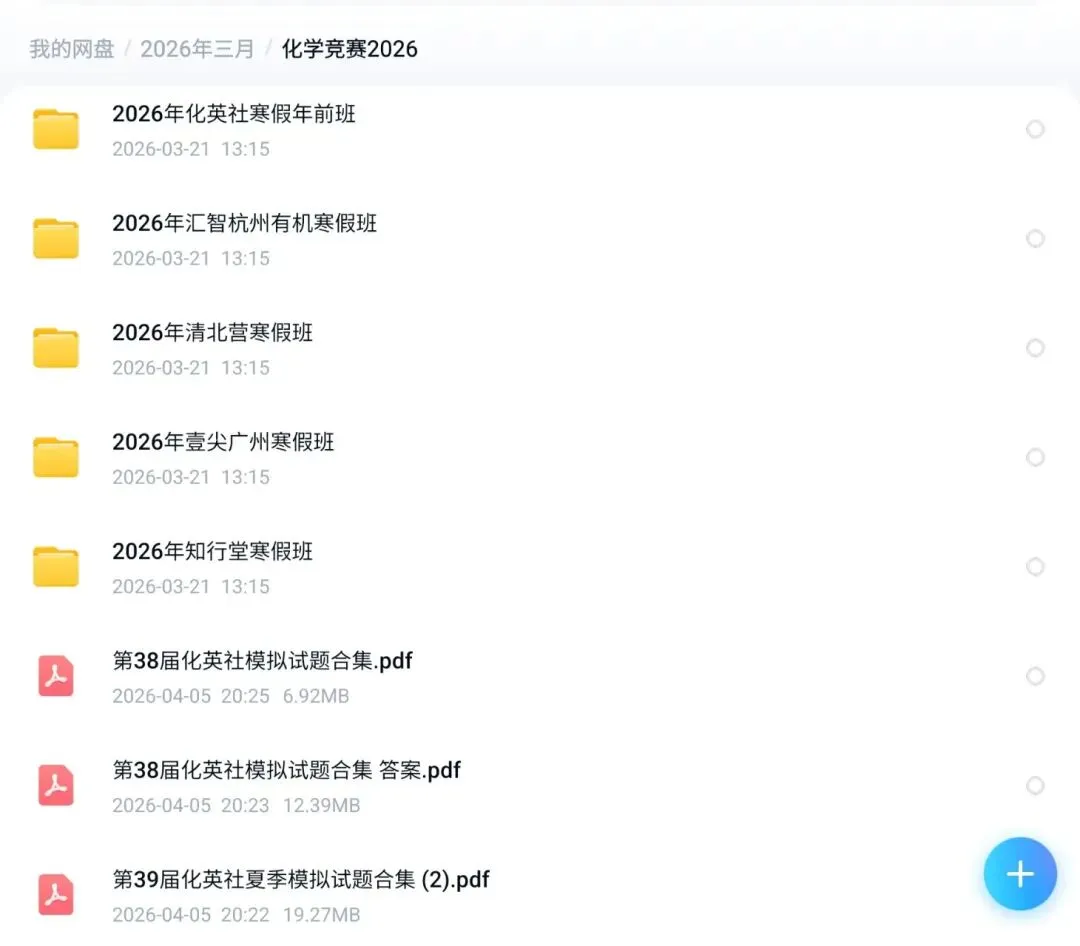Navigate to 2026年三月 via breadcrumb
This screenshot has width=1080, height=946.
[196, 48]
